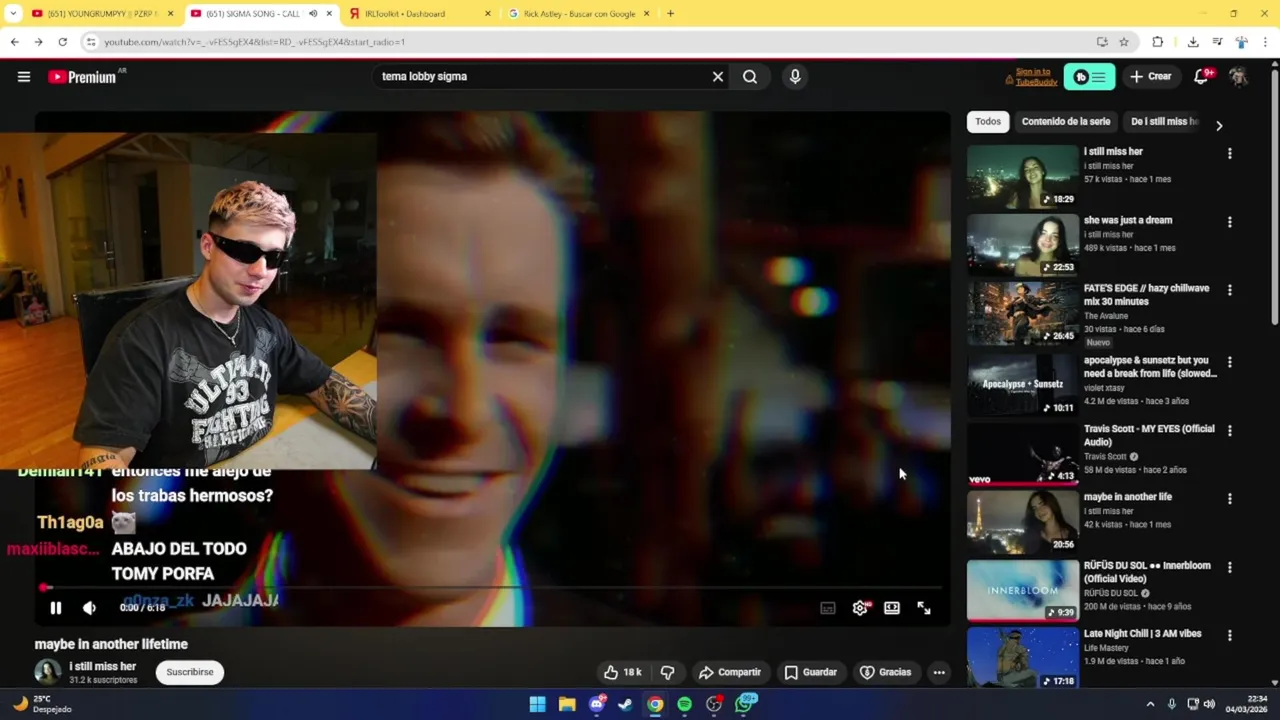Open options for apocalypse & sunsetz video
Viewport: 1280px width, 720px height.
point(1230,362)
